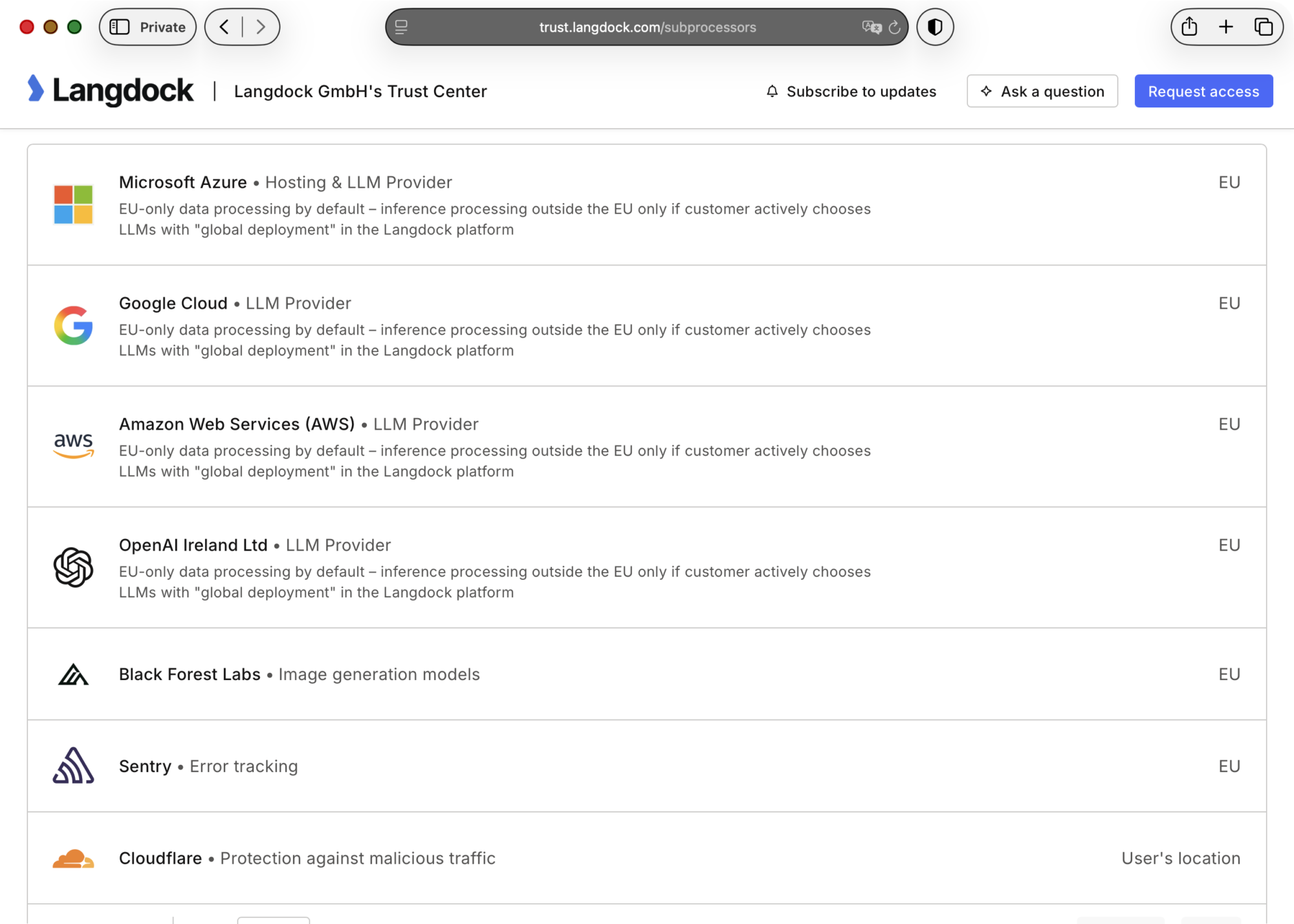Click the Sentry logo
1294x924 pixels.
coord(73,765)
